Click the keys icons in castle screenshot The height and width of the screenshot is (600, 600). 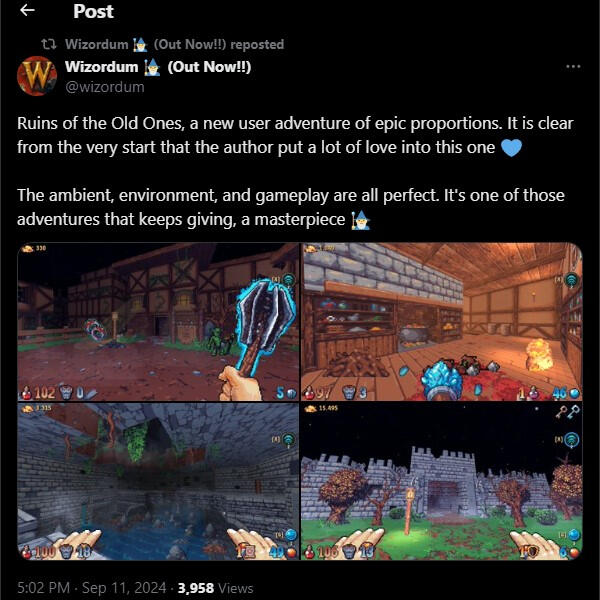(x=567, y=412)
